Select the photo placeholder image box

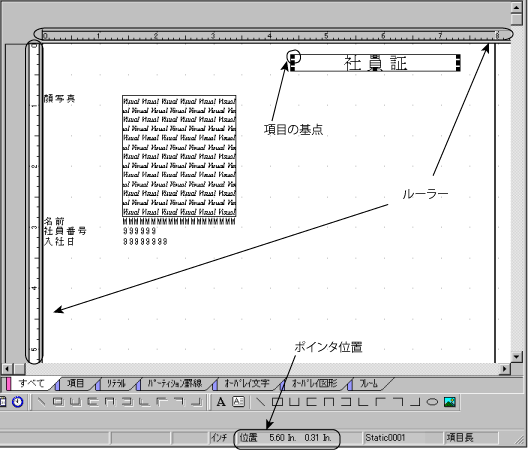click(x=179, y=156)
